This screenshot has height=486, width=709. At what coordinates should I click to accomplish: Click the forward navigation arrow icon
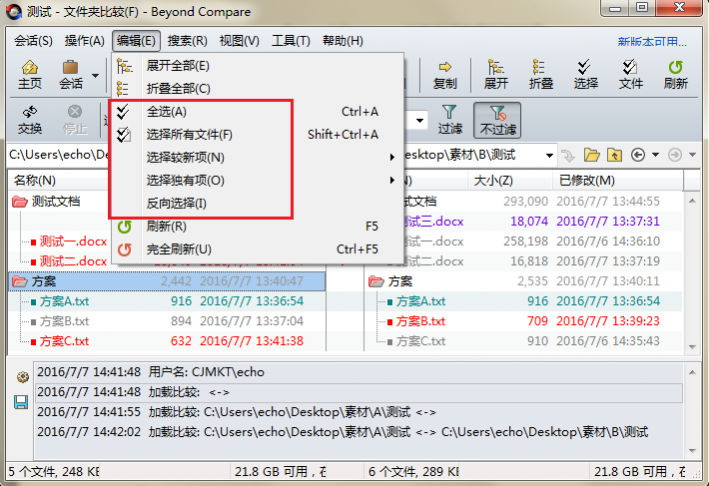click(x=675, y=156)
